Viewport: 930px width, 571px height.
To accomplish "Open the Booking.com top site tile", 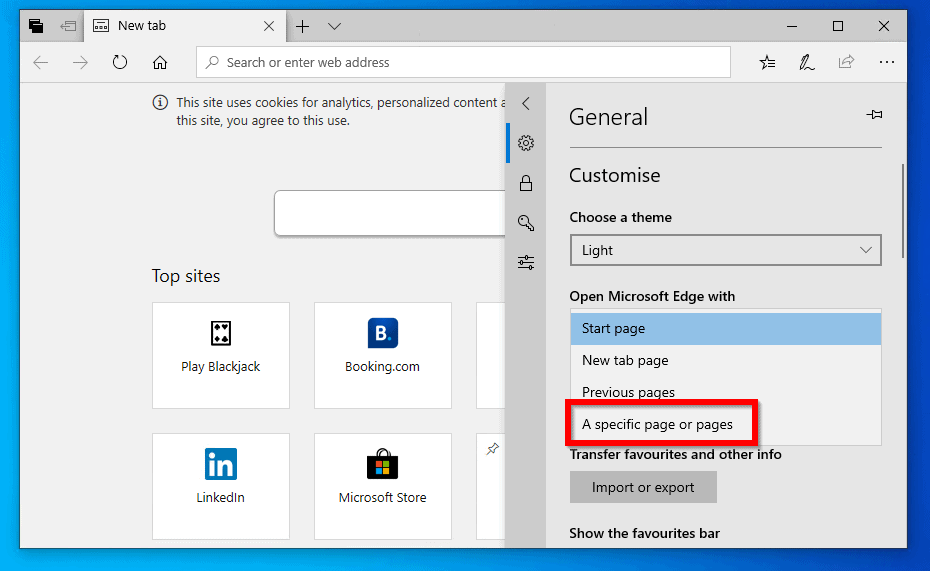I will (x=383, y=355).
